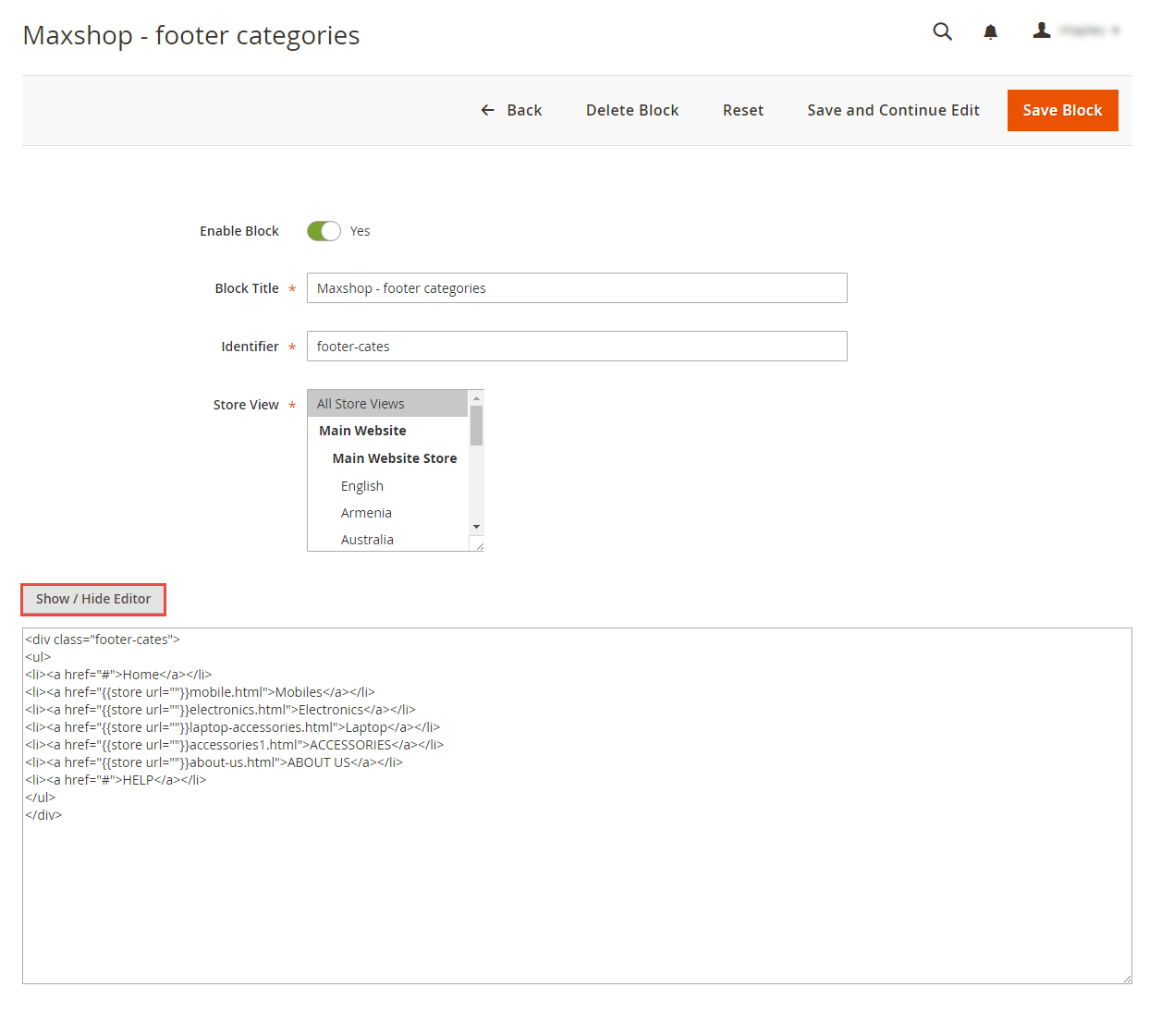This screenshot has width=1149, height=1036.
Task: Focus the Block Title input field
Action: (576, 288)
